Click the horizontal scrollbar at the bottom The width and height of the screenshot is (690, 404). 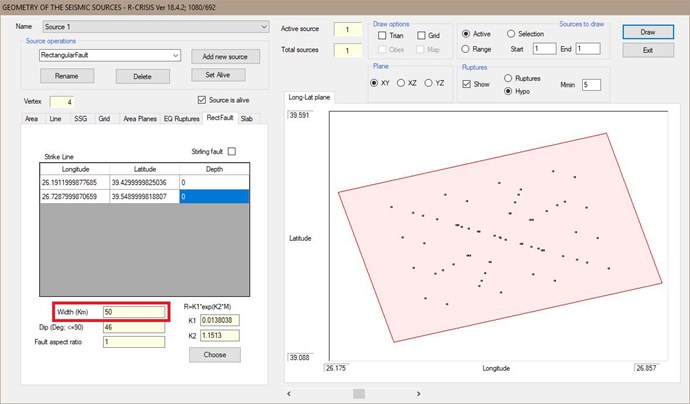360,394
